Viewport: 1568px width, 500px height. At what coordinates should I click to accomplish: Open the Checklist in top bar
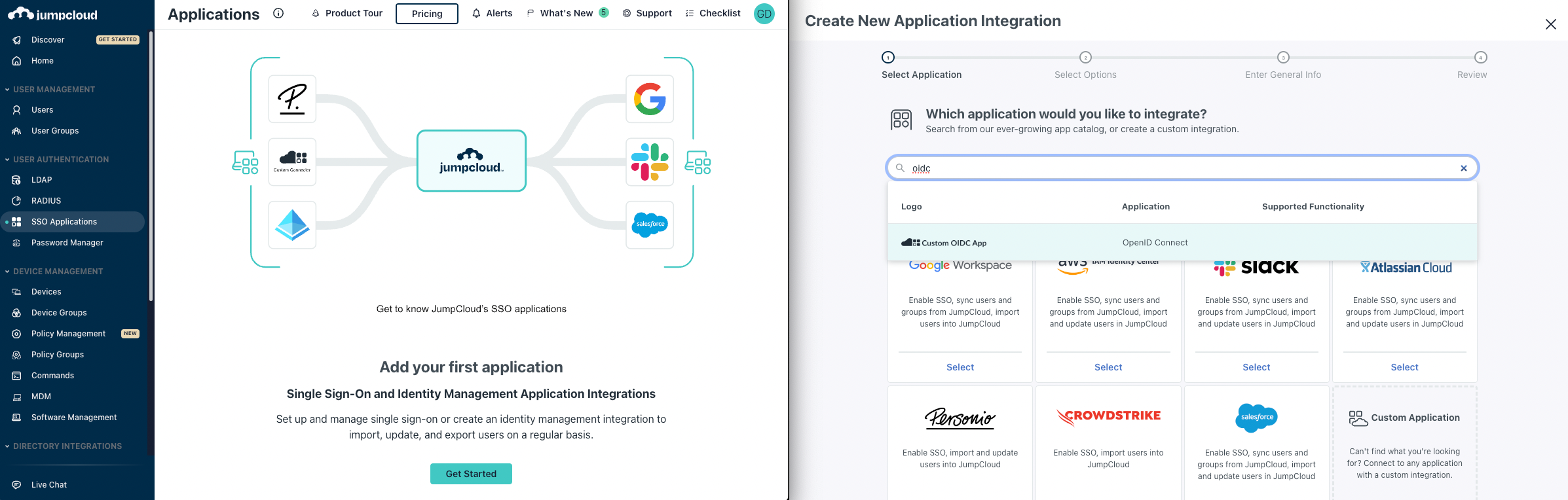point(713,13)
